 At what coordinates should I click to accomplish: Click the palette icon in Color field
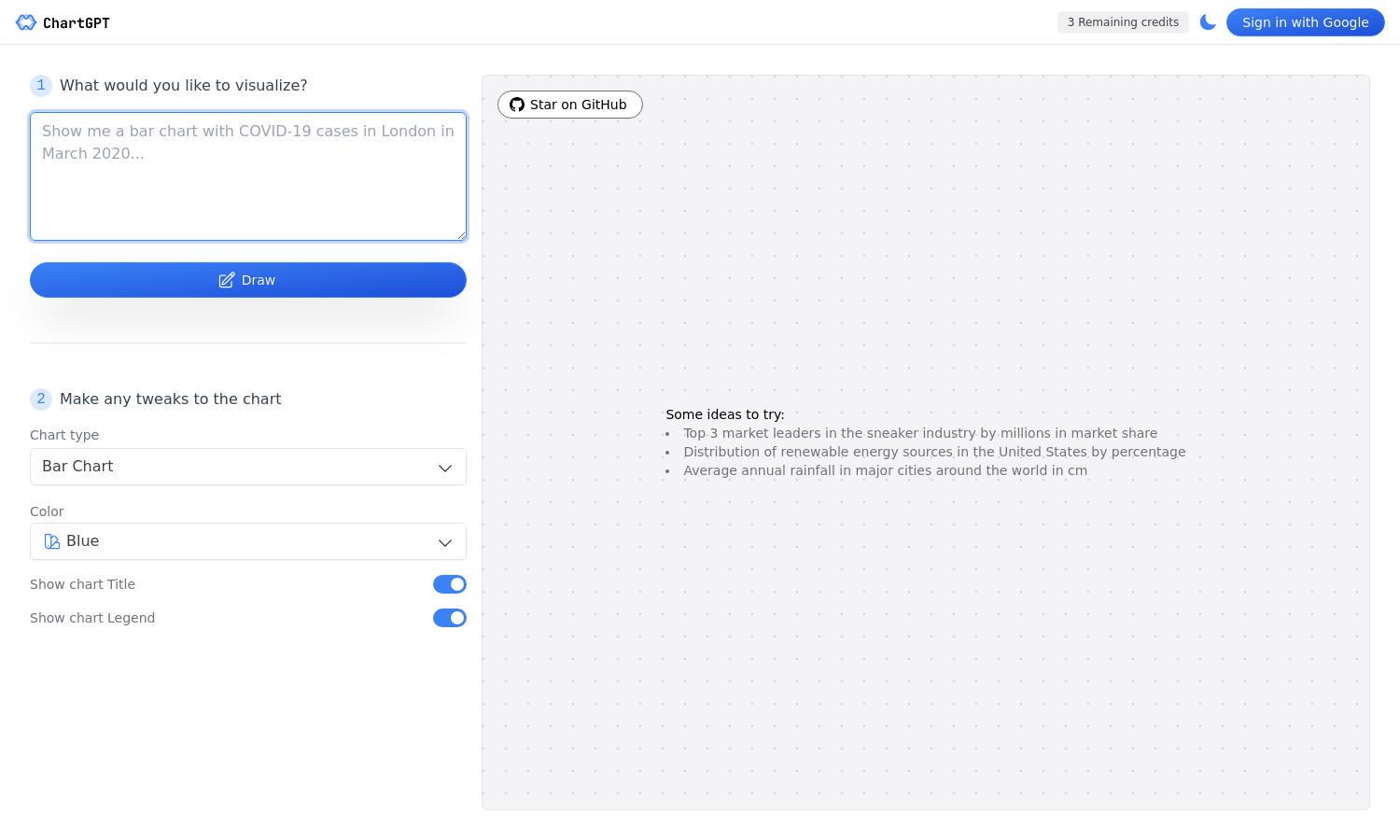click(52, 541)
